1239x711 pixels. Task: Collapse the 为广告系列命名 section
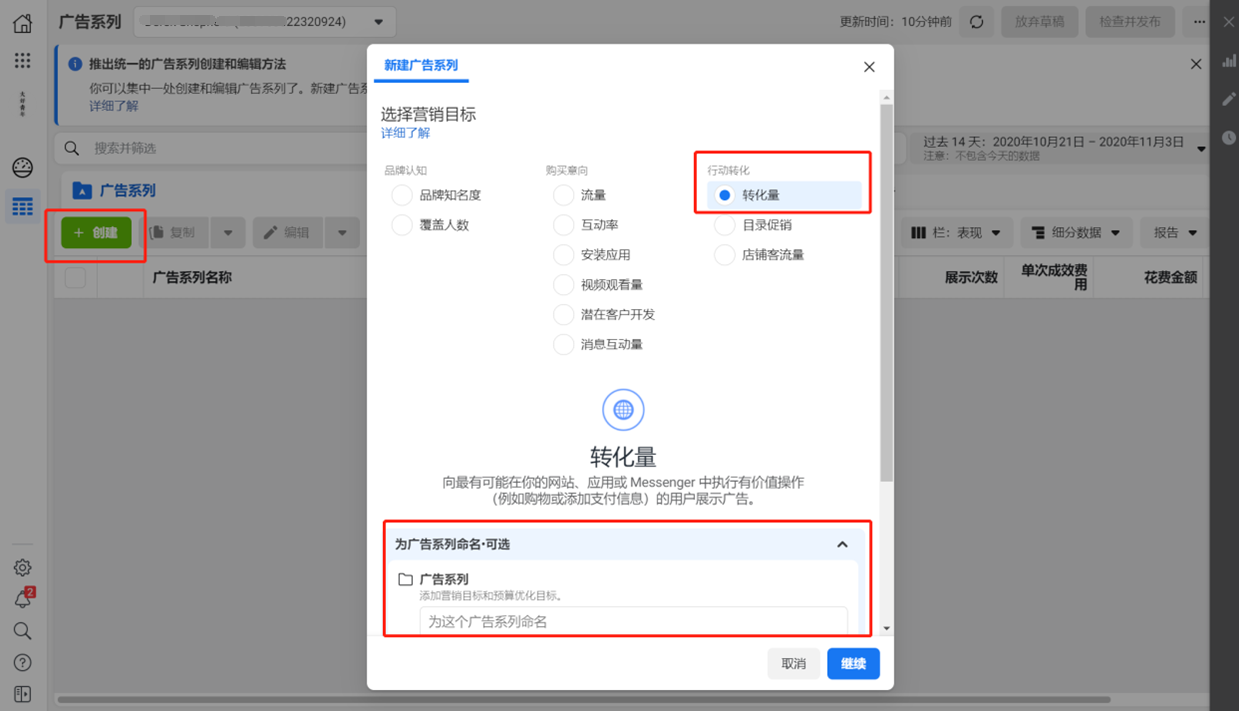843,544
